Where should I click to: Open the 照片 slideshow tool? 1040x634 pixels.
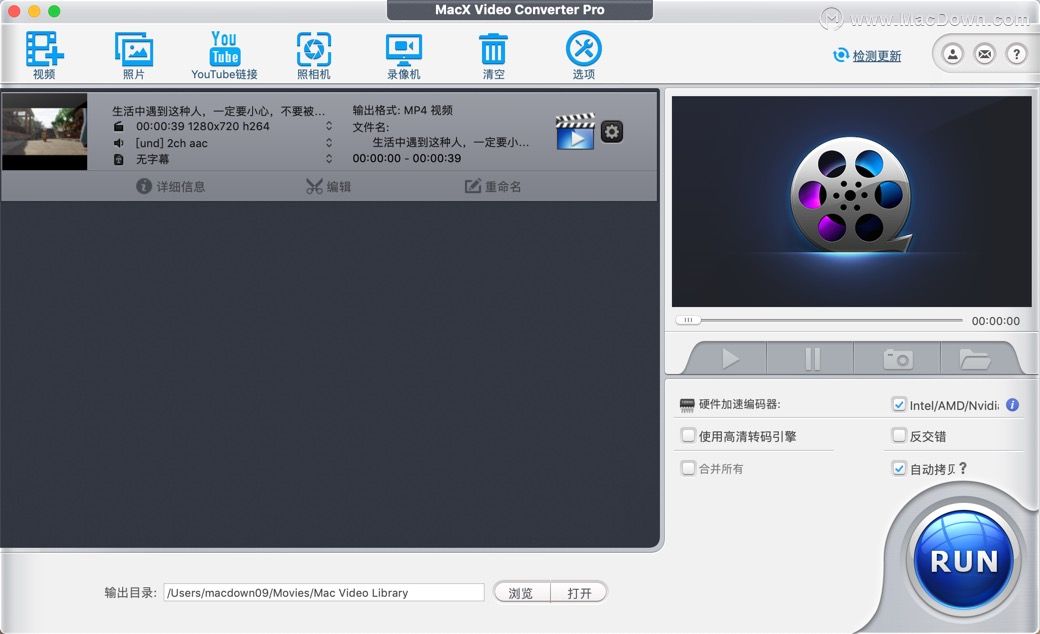pyautogui.click(x=133, y=54)
